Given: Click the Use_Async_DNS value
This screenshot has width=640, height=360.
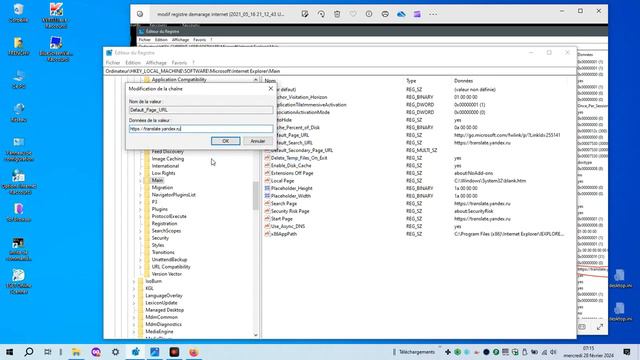Looking at the screenshot, I should pyautogui.click(x=288, y=226).
